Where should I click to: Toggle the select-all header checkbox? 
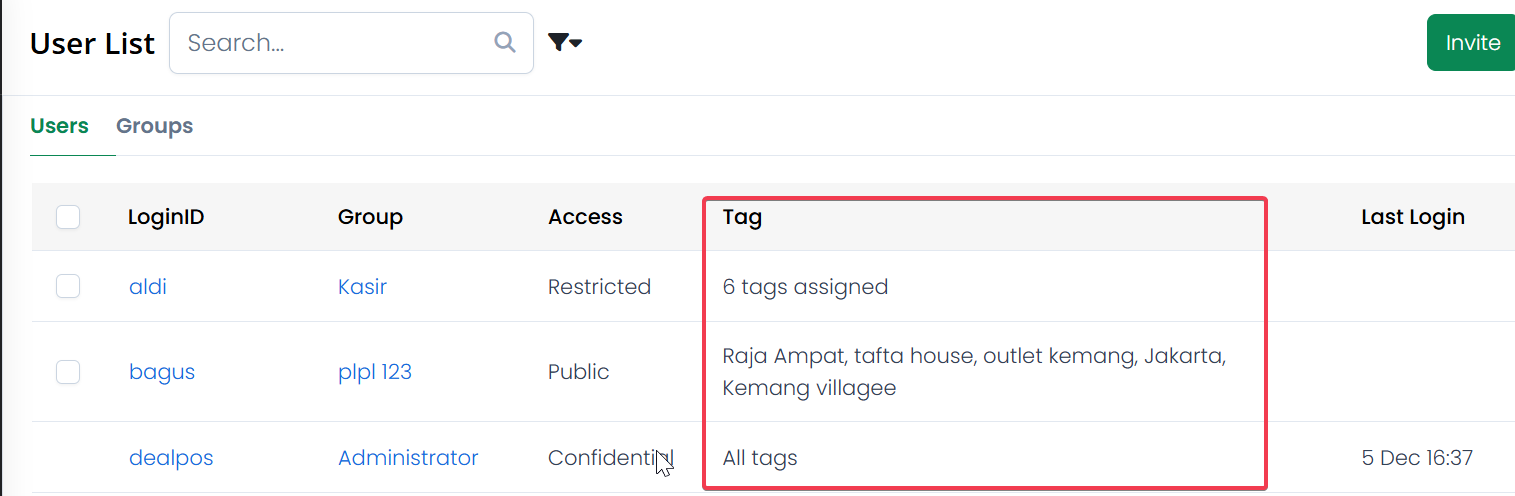(68, 217)
